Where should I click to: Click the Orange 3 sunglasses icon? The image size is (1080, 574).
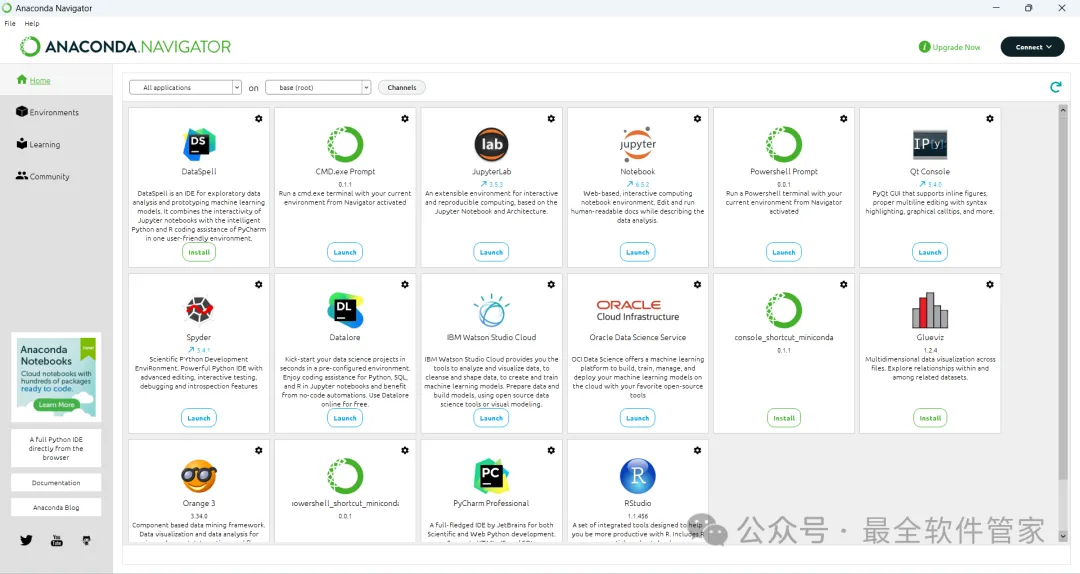click(x=199, y=476)
